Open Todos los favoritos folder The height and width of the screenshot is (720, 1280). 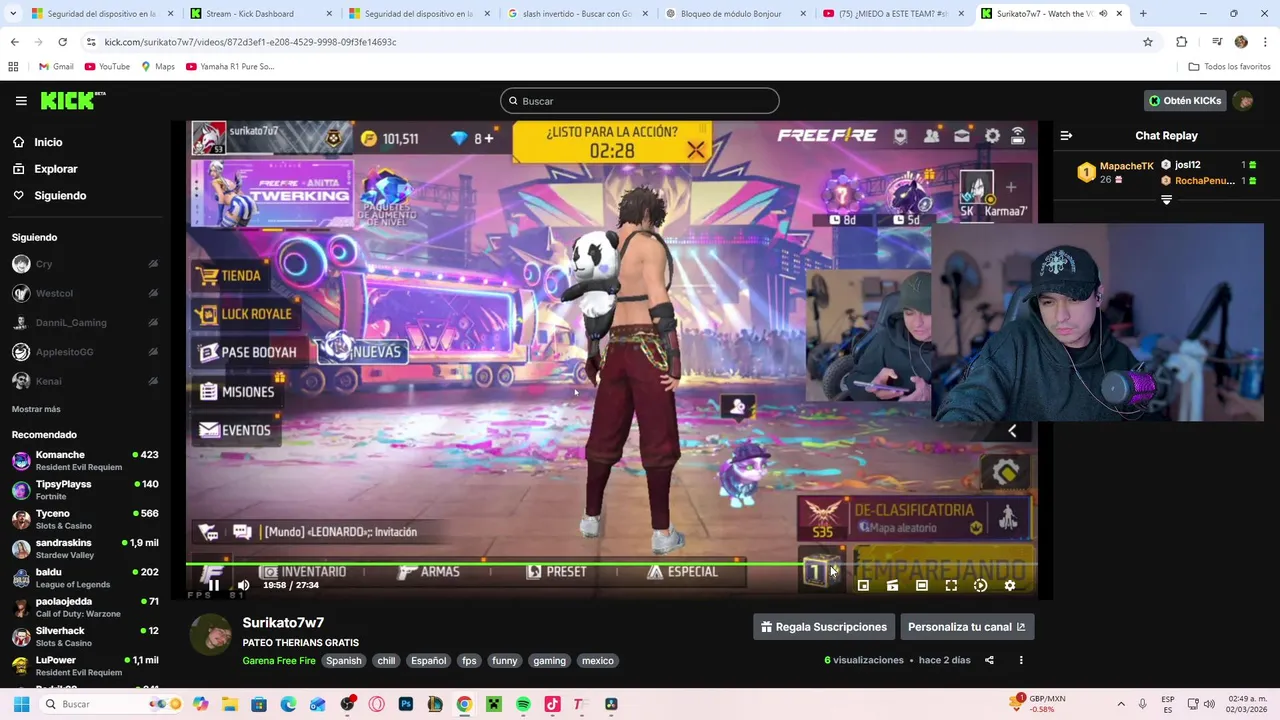tap(1229, 67)
